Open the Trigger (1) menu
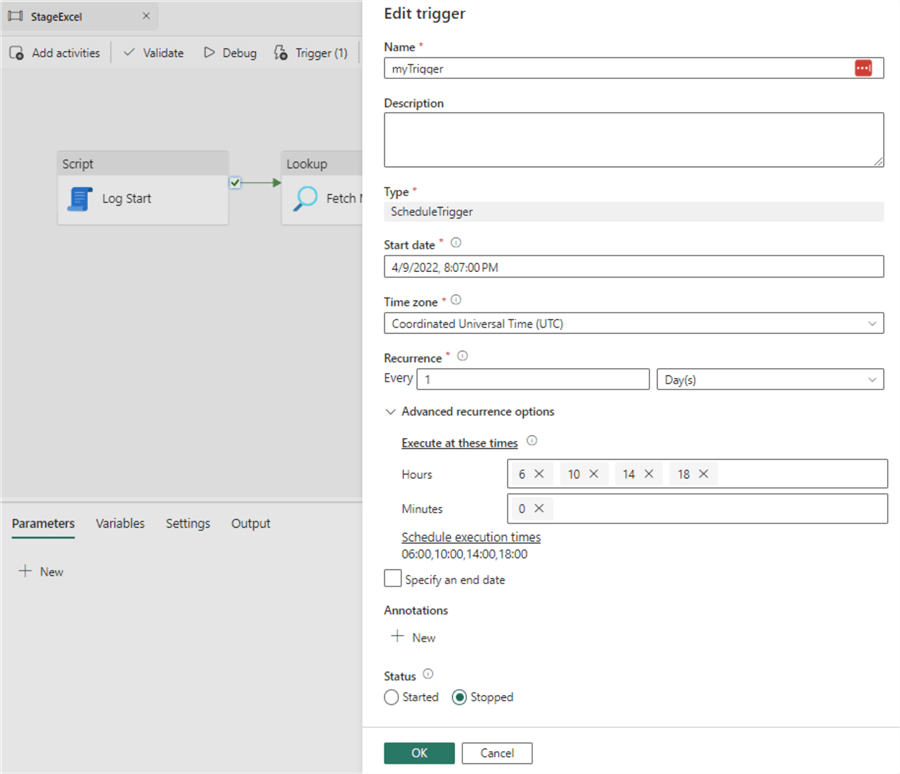This screenshot has height=774, width=900. (x=311, y=53)
